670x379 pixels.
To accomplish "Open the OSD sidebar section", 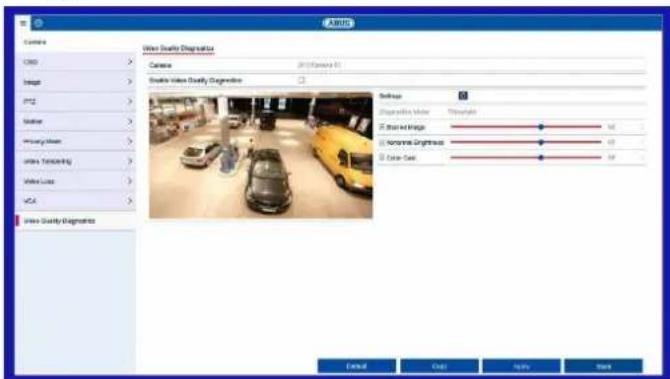I will pos(76,62).
